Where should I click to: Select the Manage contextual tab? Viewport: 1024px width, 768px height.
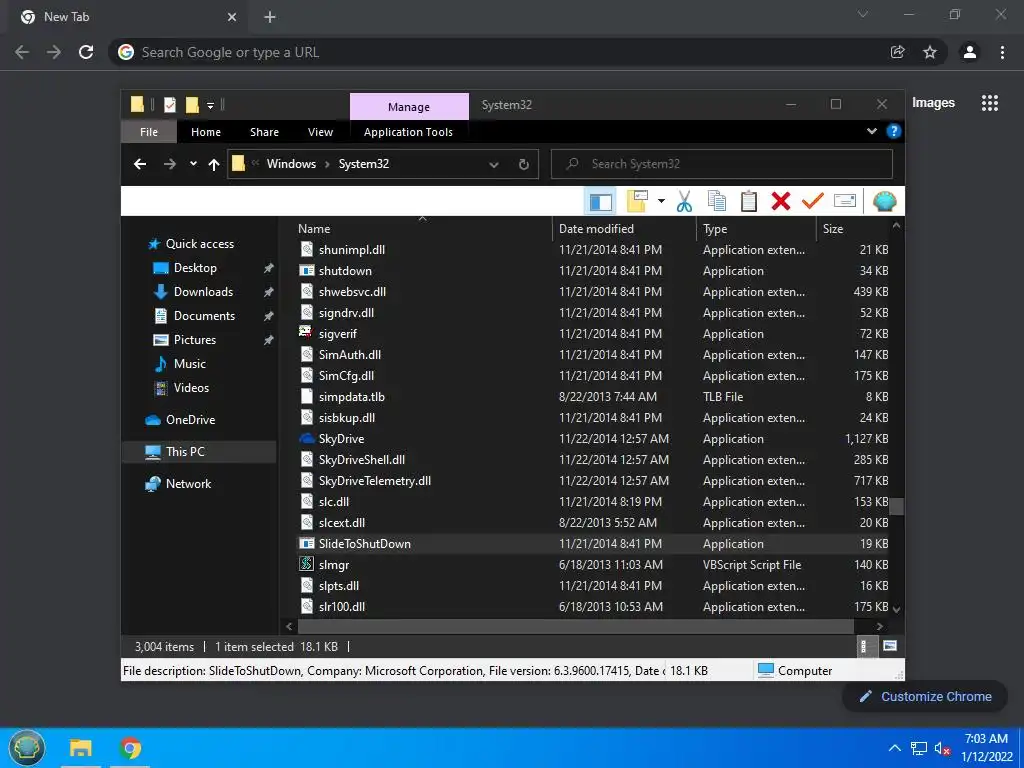pos(409,106)
